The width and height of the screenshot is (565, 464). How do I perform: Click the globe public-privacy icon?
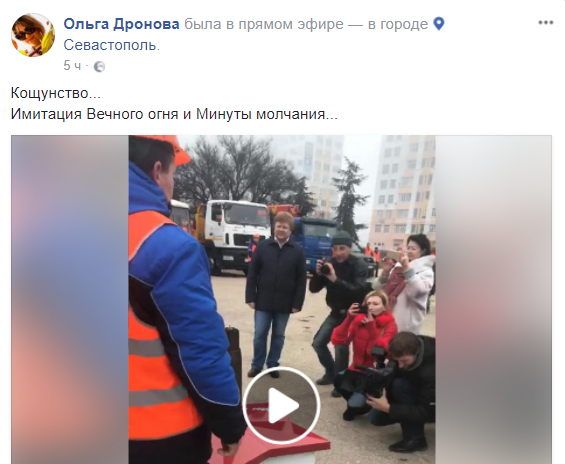(99, 66)
